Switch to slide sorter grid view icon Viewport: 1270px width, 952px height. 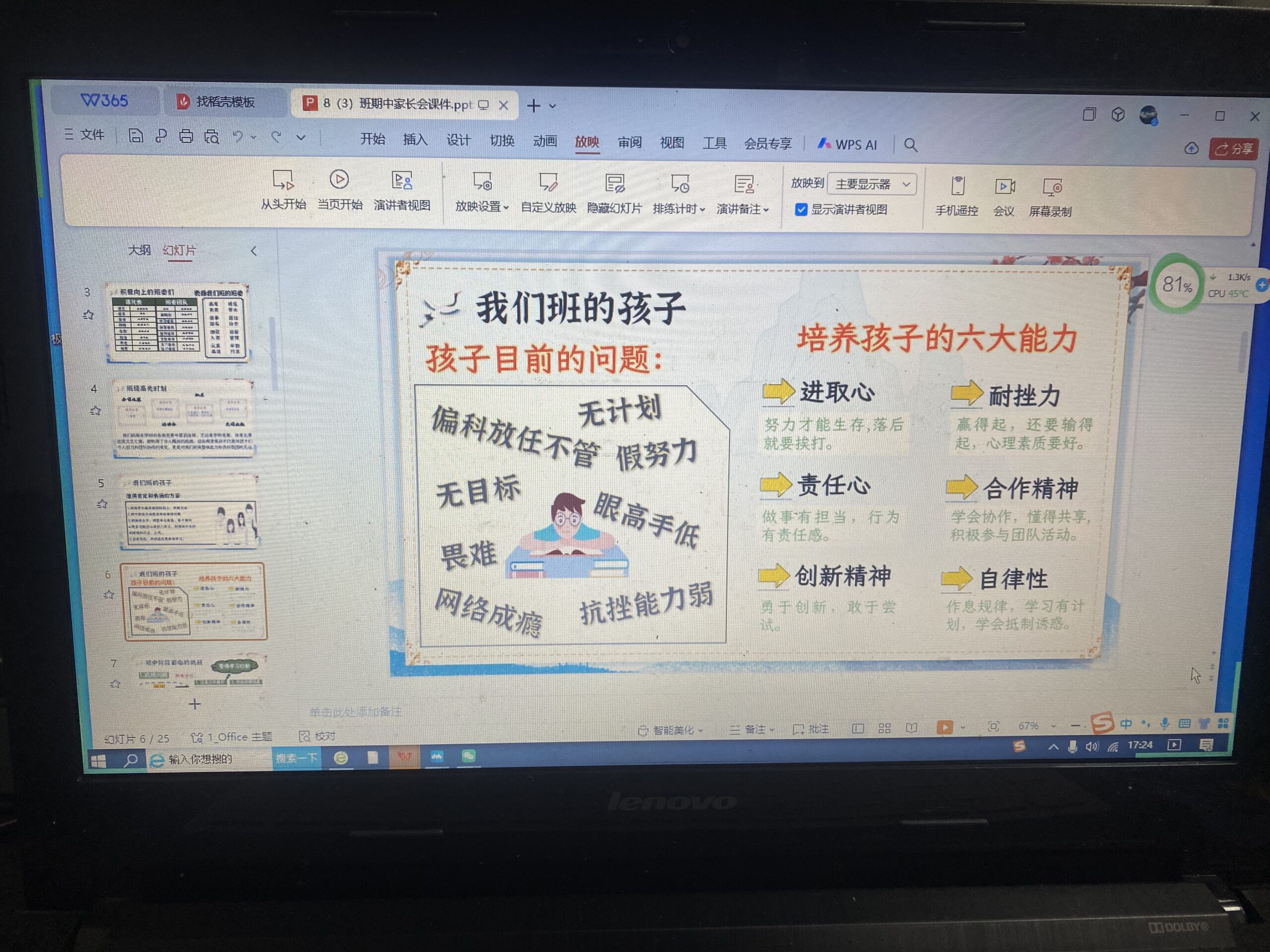[x=884, y=729]
